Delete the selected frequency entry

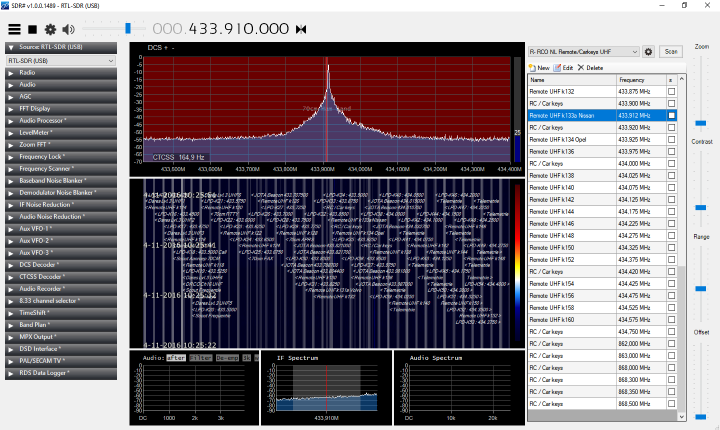click(590, 67)
